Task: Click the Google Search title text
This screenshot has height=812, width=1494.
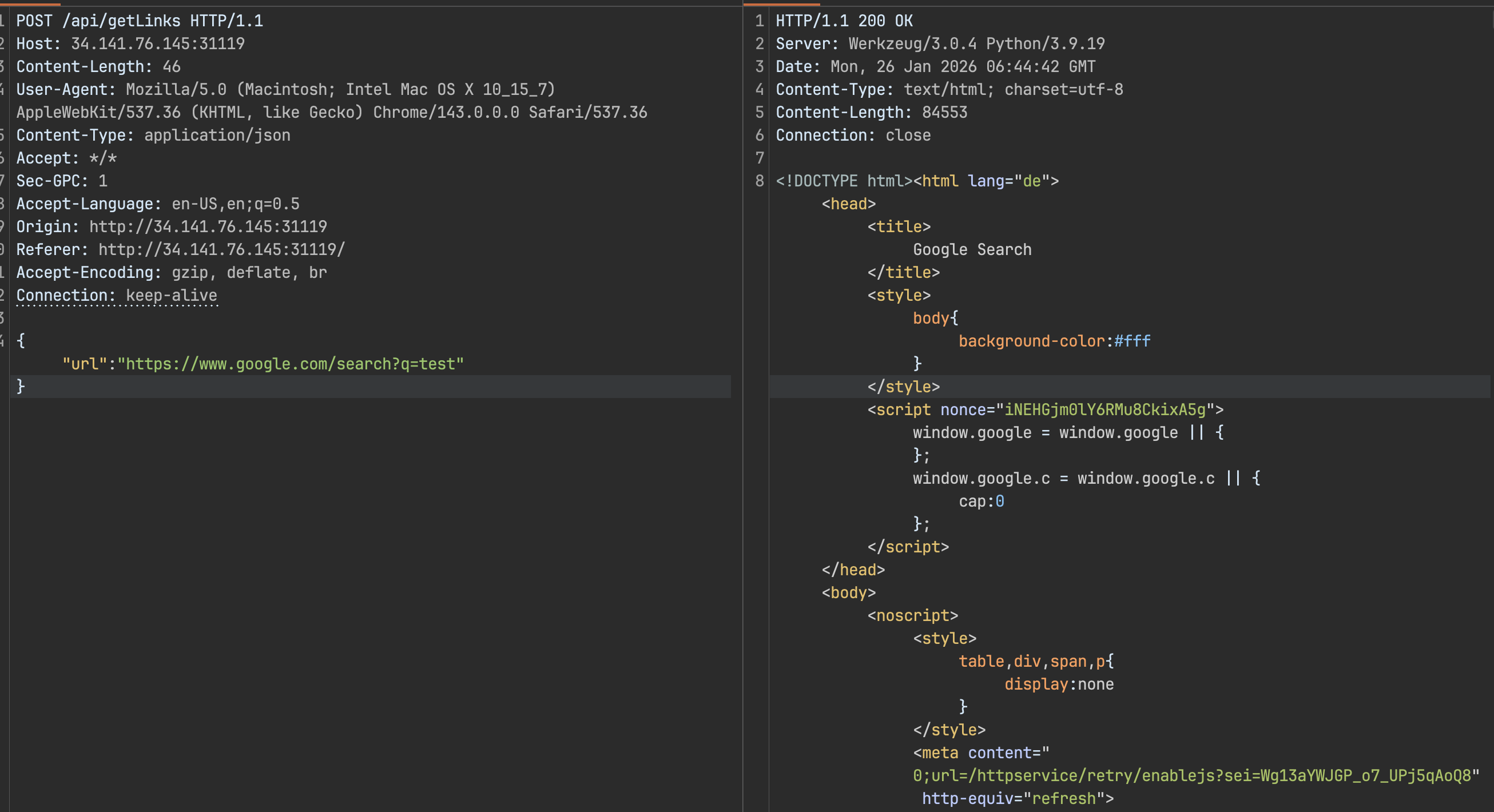Action: [x=972, y=250]
